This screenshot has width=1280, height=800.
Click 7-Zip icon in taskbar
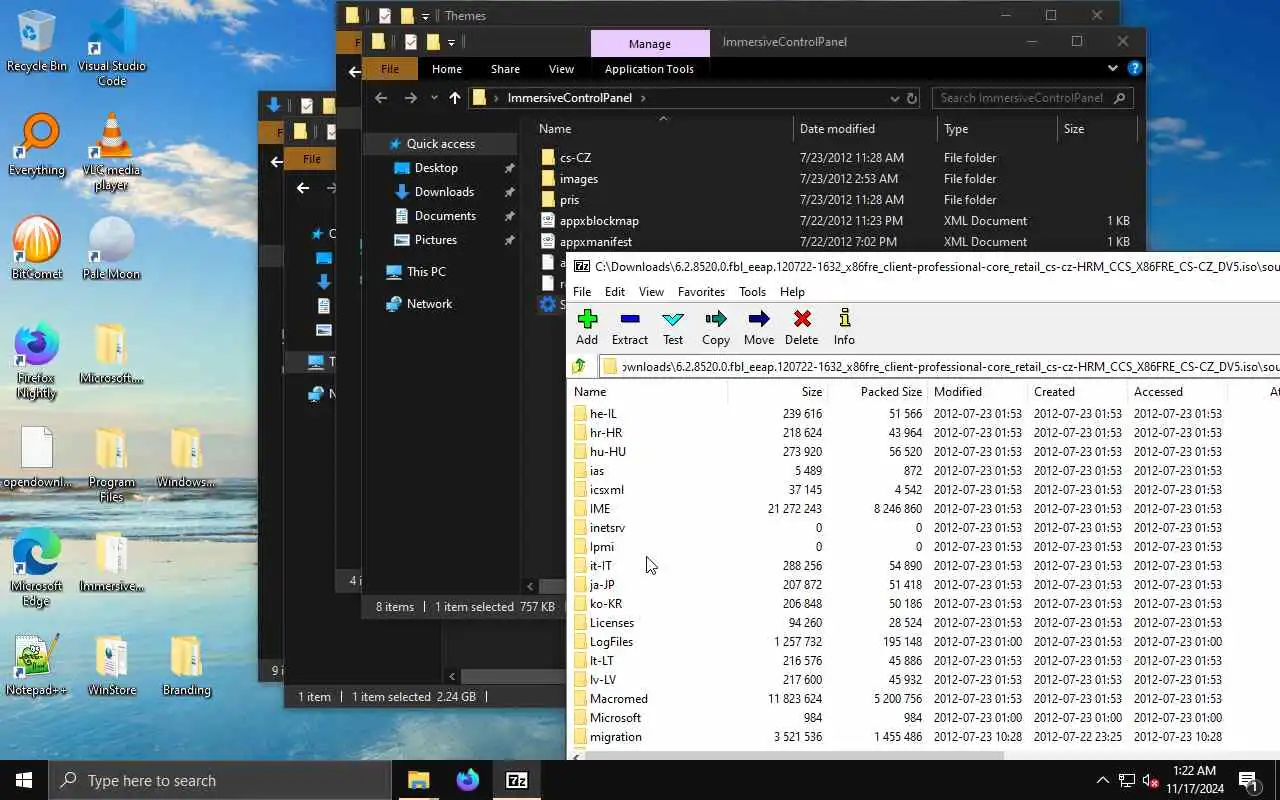[x=517, y=780]
